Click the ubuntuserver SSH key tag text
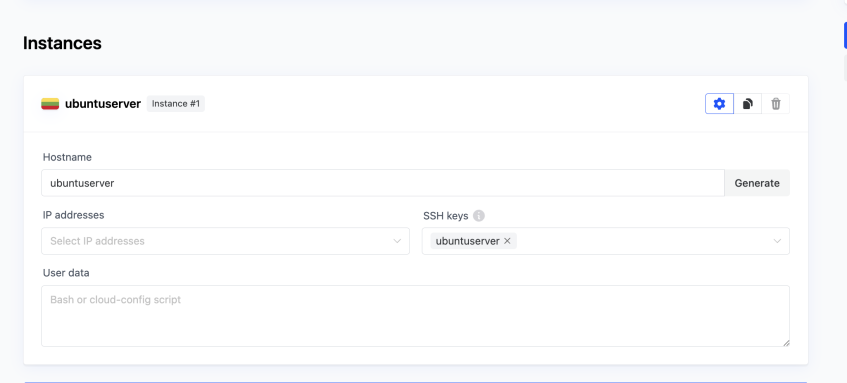The image size is (847, 383). click(467, 241)
